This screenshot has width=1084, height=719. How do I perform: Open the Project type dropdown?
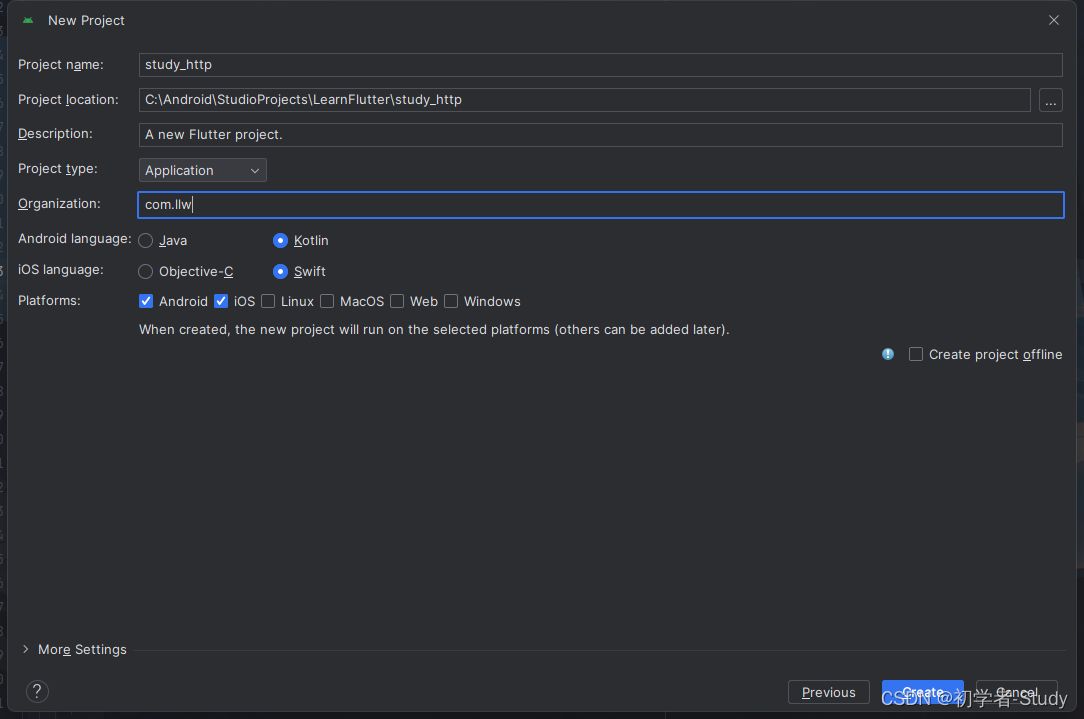(203, 171)
